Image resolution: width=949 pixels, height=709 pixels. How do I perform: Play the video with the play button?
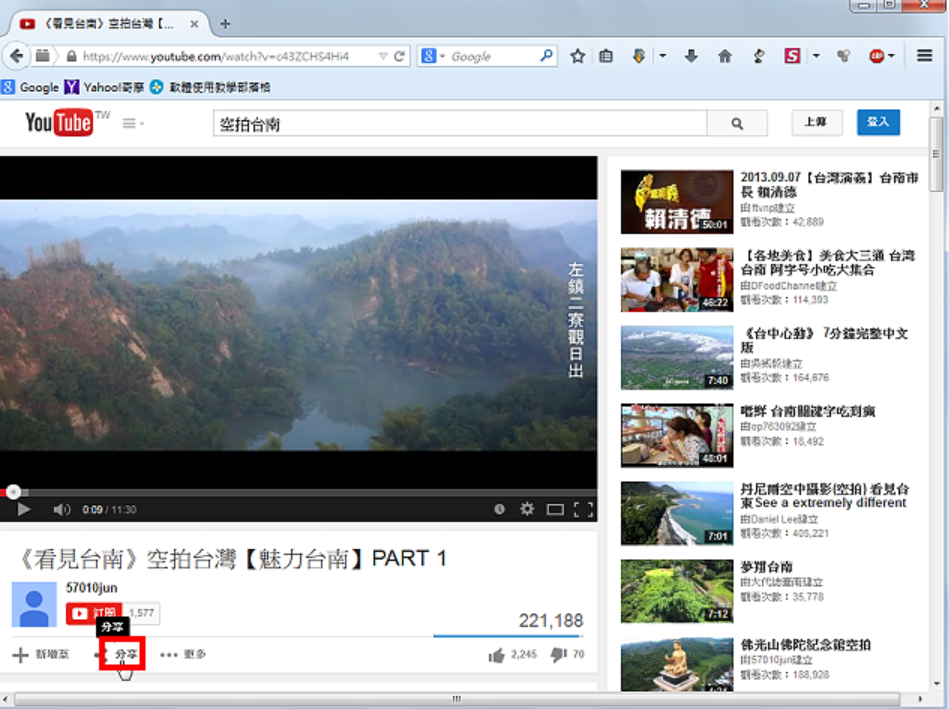tap(24, 509)
